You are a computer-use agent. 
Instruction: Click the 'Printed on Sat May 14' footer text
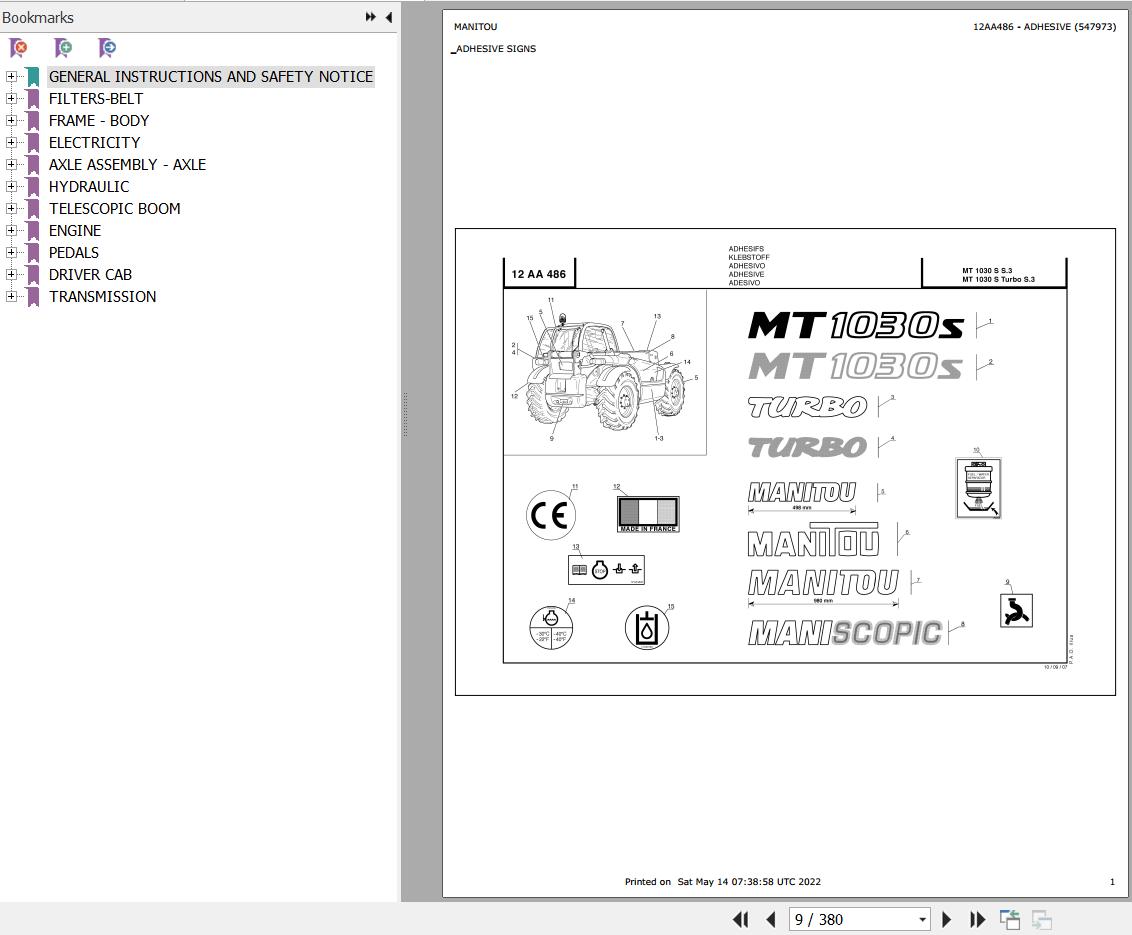pyautogui.click(x=723, y=882)
